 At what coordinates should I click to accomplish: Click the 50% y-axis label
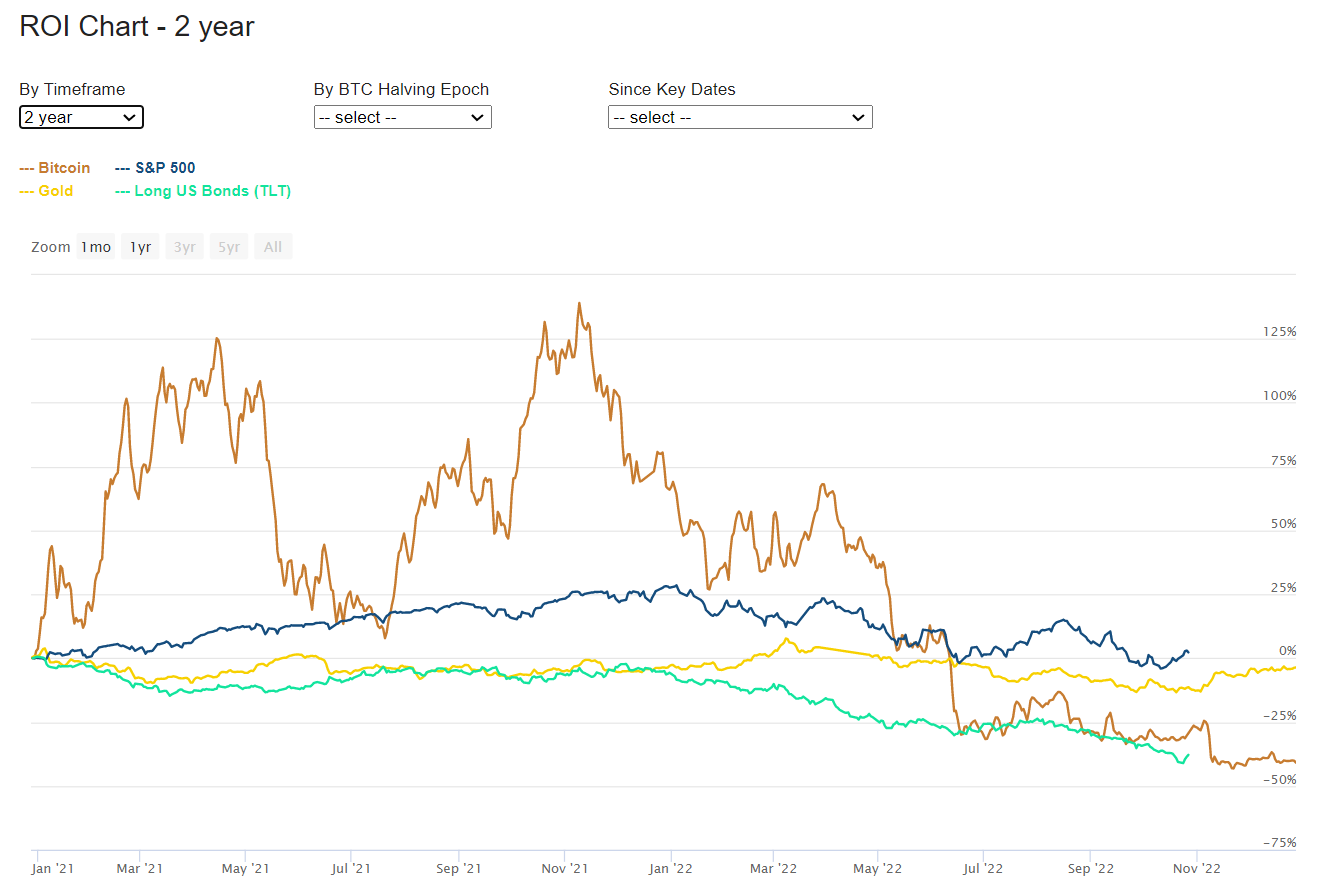pyautogui.click(x=1283, y=524)
